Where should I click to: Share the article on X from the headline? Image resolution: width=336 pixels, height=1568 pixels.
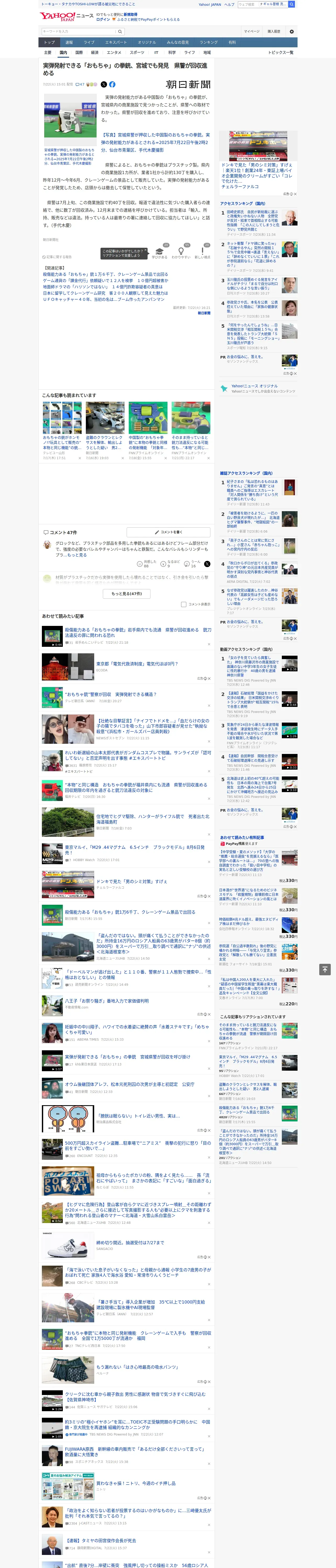click(104, 85)
